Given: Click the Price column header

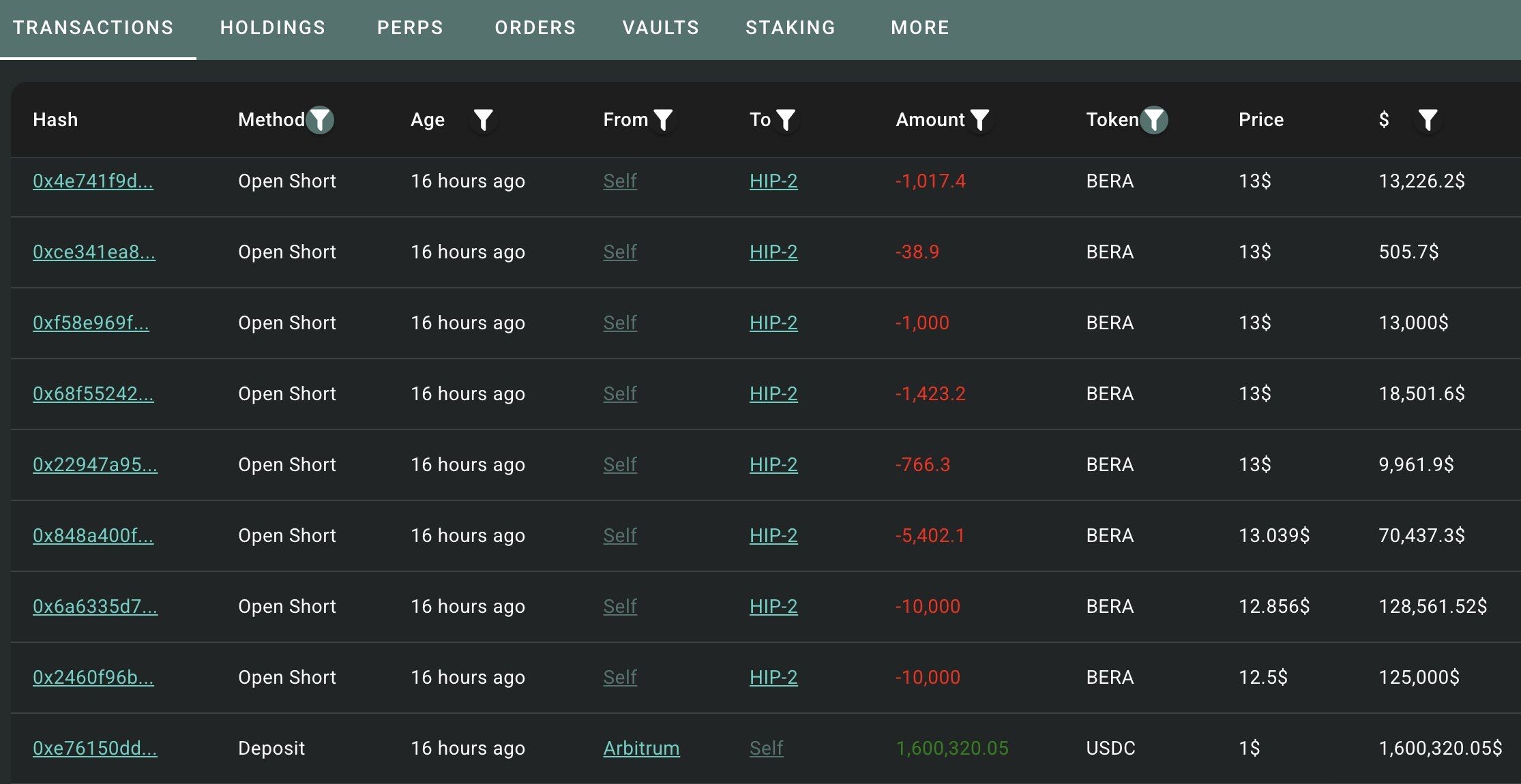Looking at the screenshot, I should tap(1260, 120).
